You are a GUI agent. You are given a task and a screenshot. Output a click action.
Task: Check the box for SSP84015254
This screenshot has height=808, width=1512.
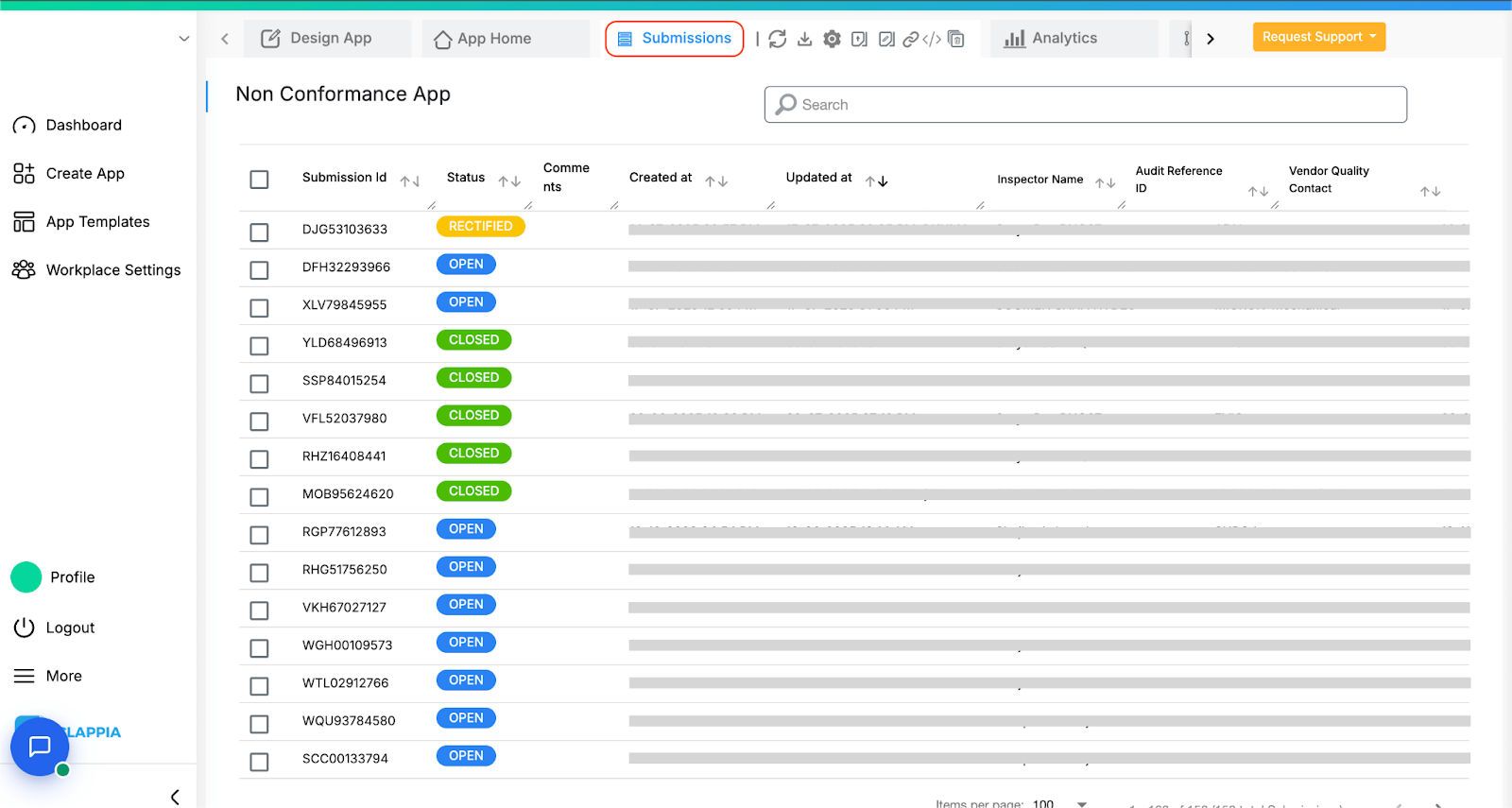259,384
